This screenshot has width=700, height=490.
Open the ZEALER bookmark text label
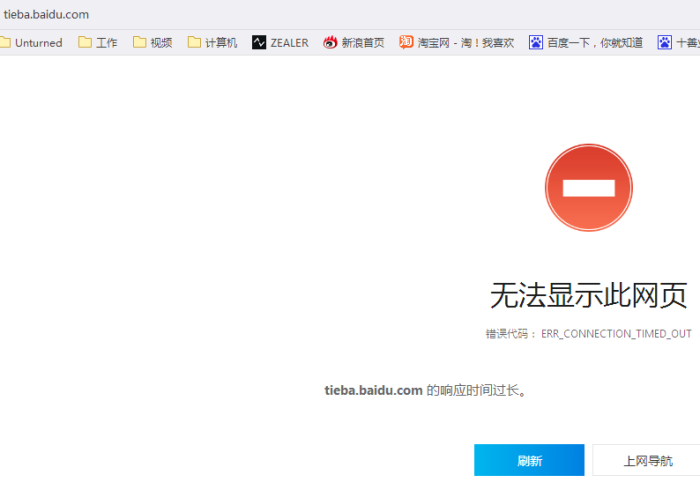pos(289,43)
